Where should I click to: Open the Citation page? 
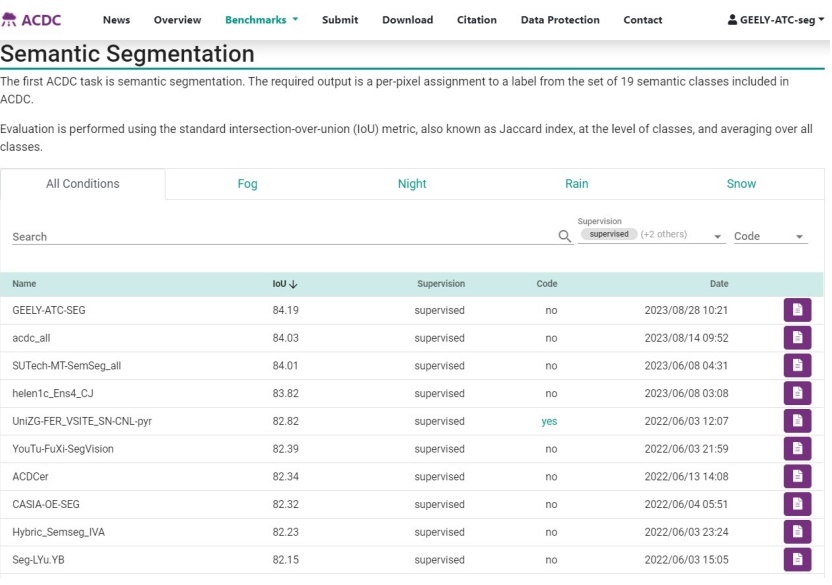click(x=476, y=20)
